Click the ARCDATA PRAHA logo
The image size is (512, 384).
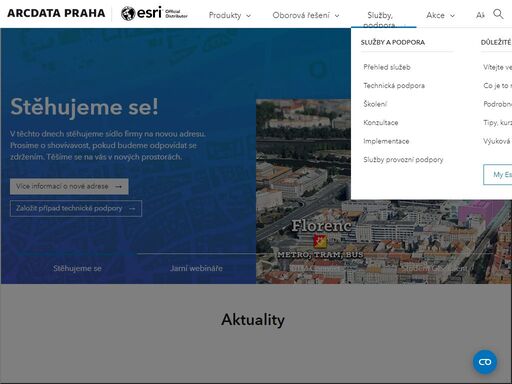[x=56, y=13]
